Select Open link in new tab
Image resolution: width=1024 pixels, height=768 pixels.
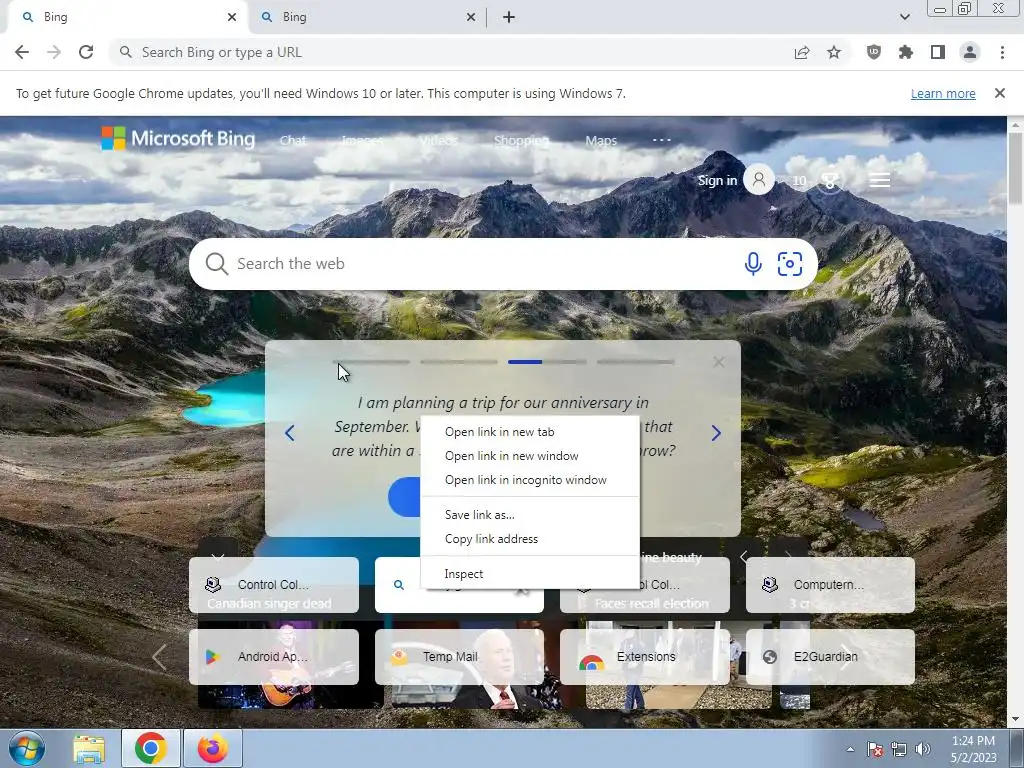point(530,432)
